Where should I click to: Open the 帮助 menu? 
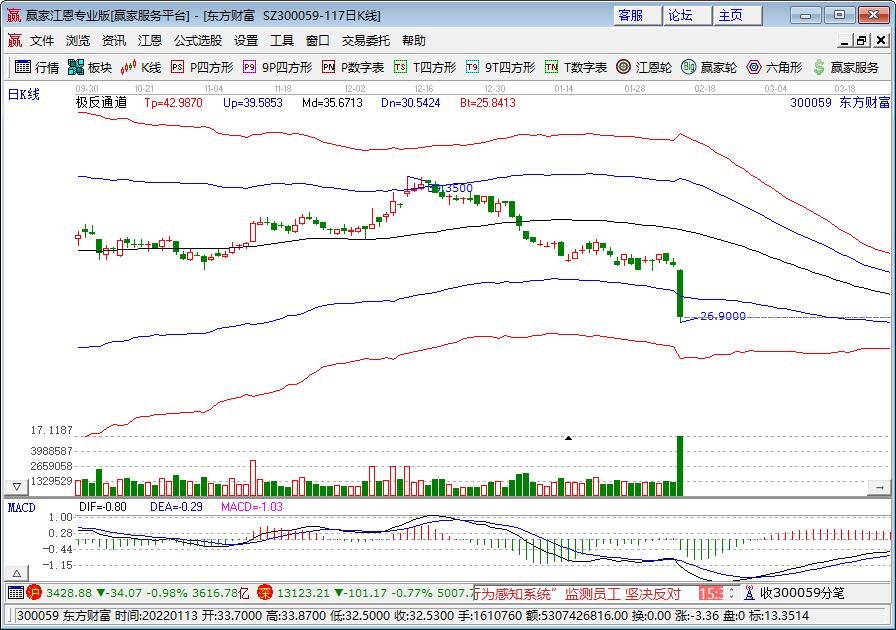[414, 41]
